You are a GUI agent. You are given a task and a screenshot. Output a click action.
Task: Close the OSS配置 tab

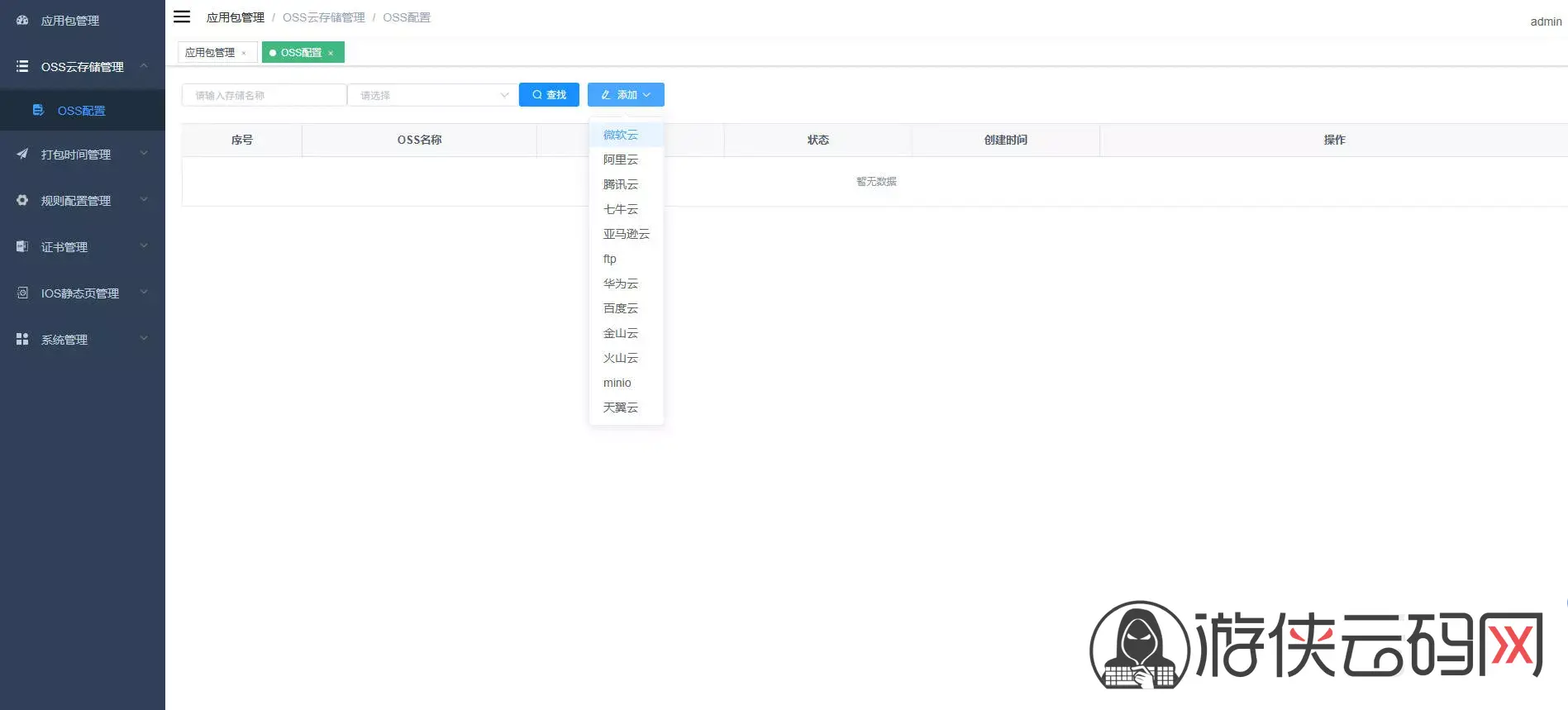pyautogui.click(x=331, y=53)
